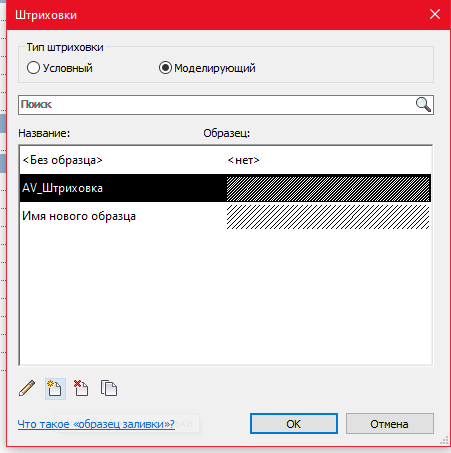Click the magnifier search icon
Viewport: 451px width, 453px height.
click(x=423, y=105)
